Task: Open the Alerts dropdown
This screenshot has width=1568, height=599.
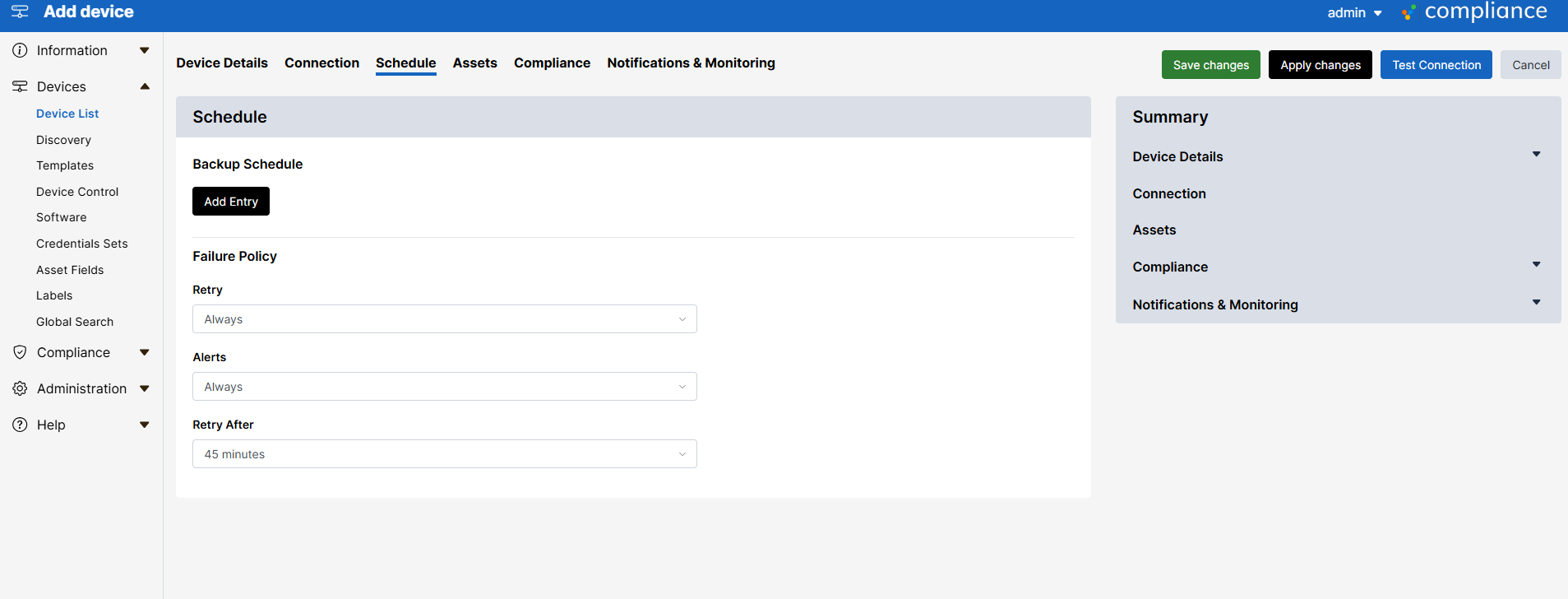Action: pos(444,387)
